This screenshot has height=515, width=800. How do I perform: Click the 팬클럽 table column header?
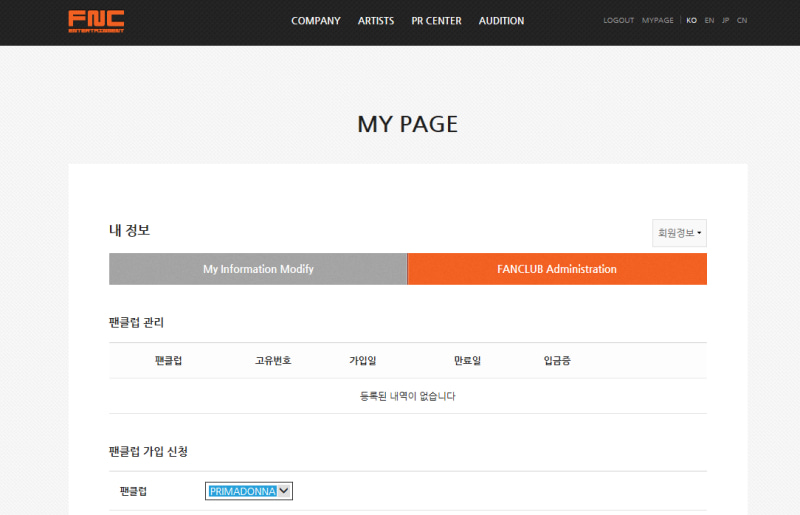[x=169, y=360]
